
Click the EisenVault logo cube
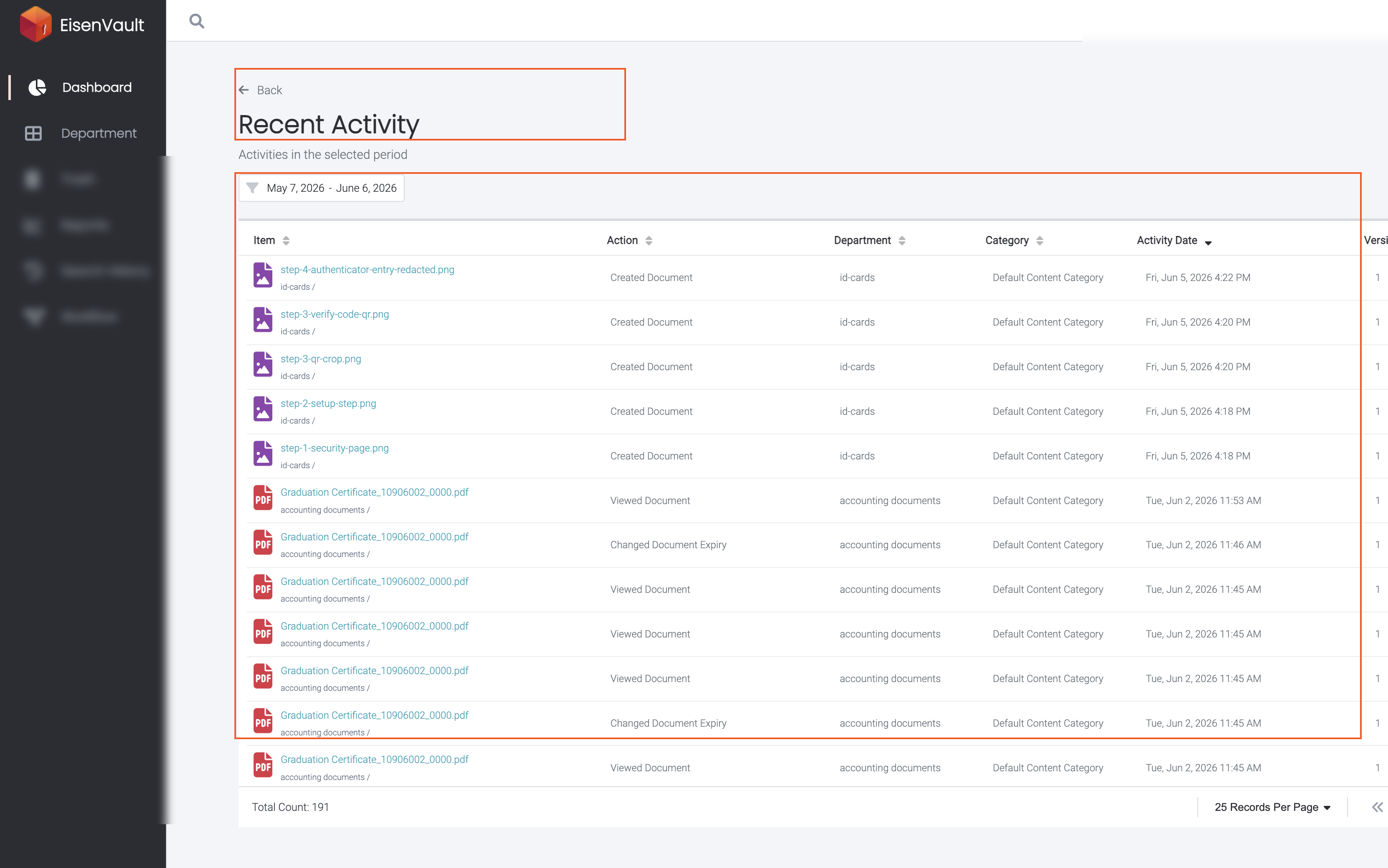35,24
